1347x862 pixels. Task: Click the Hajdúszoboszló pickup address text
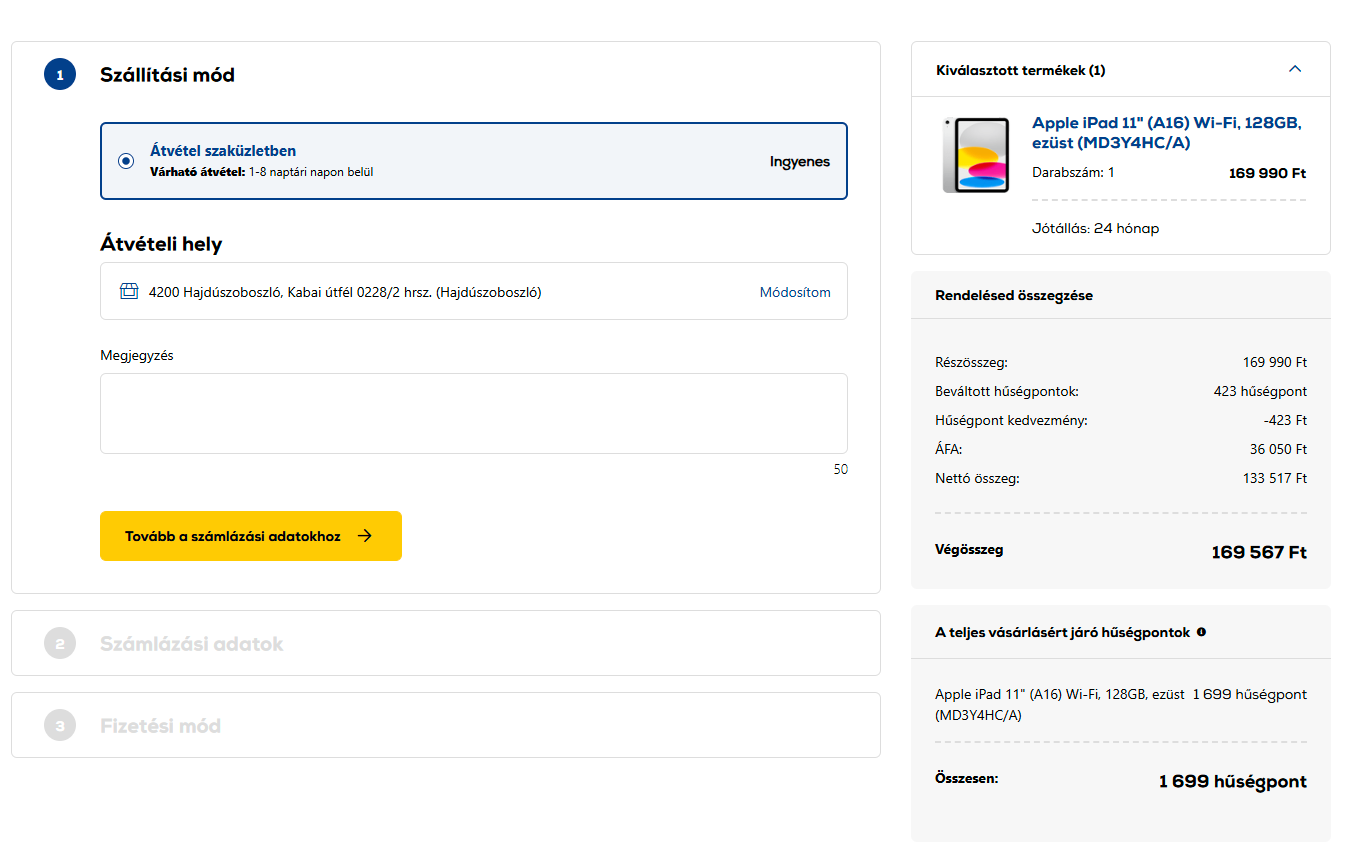[345, 292]
